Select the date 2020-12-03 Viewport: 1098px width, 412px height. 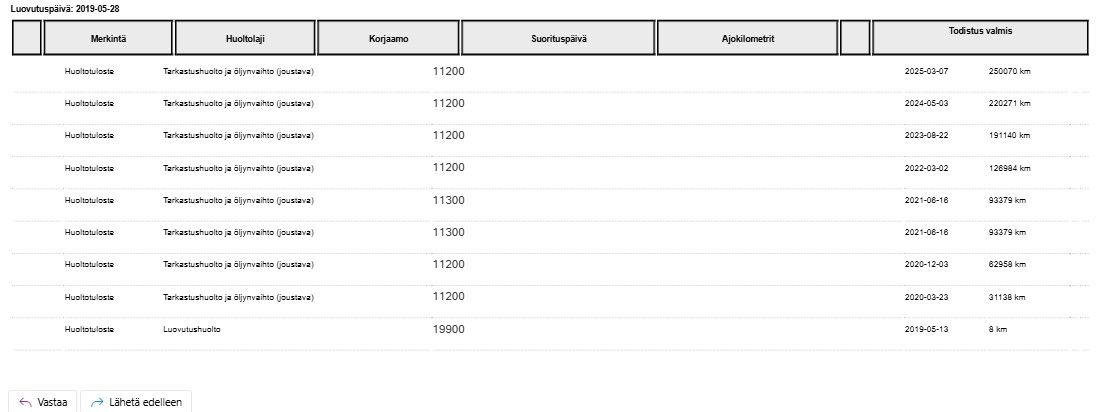pos(925,265)
